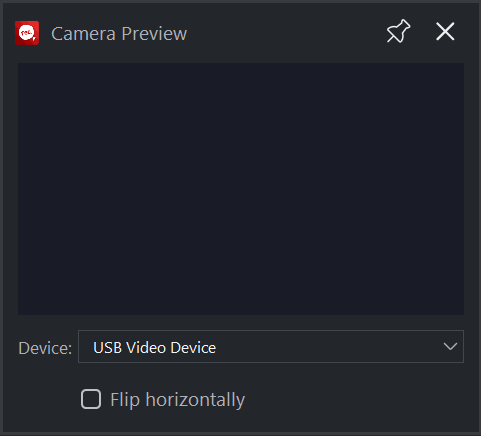481x436 pixels.
Task: Click the red rec app logo
Action: click(27, 33)
